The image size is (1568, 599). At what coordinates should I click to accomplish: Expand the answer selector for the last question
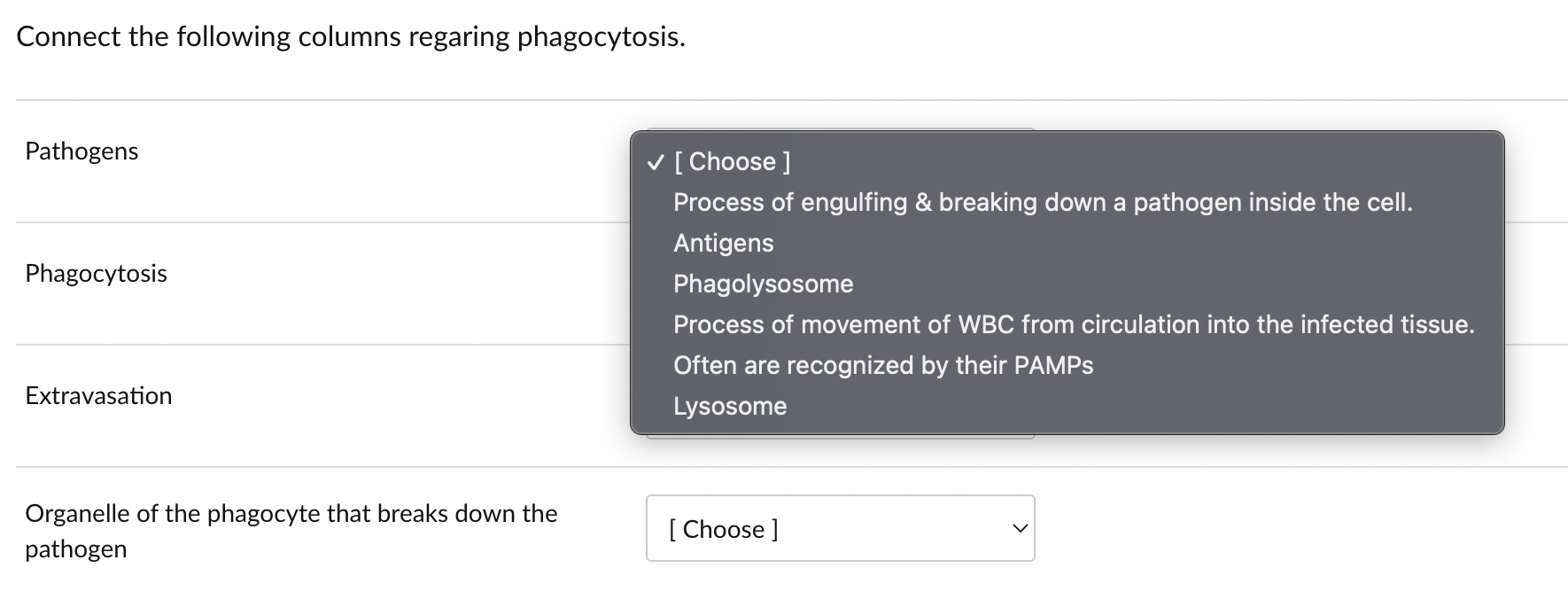(x=839, y=529)
